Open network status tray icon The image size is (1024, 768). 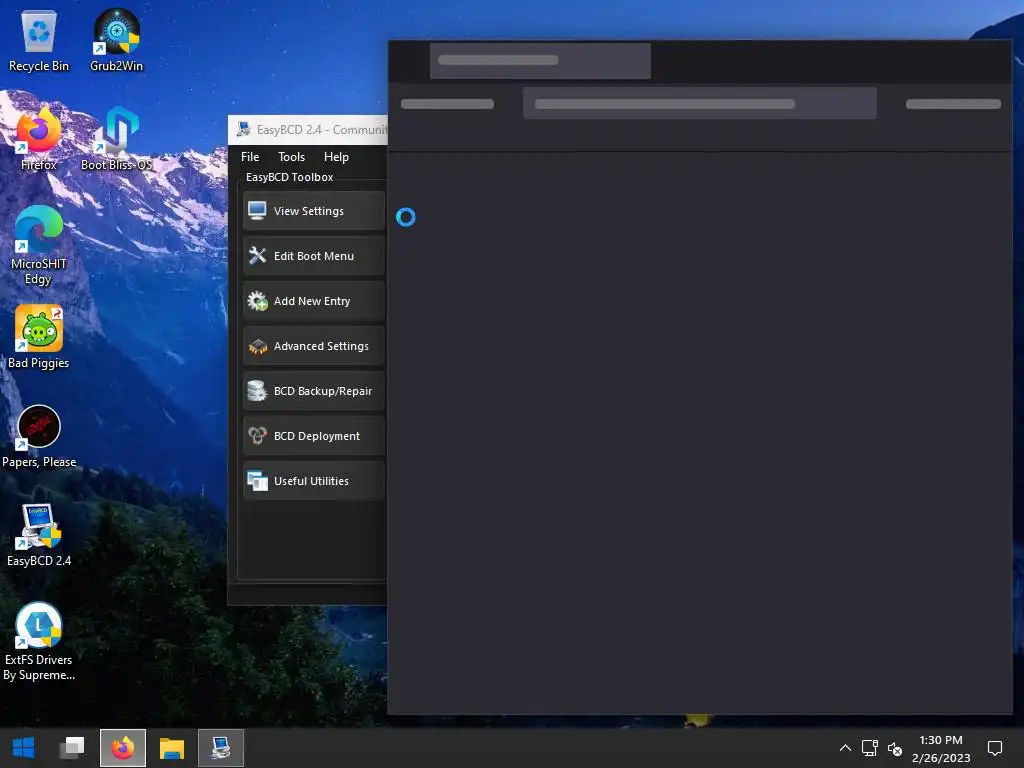[869, 748]
